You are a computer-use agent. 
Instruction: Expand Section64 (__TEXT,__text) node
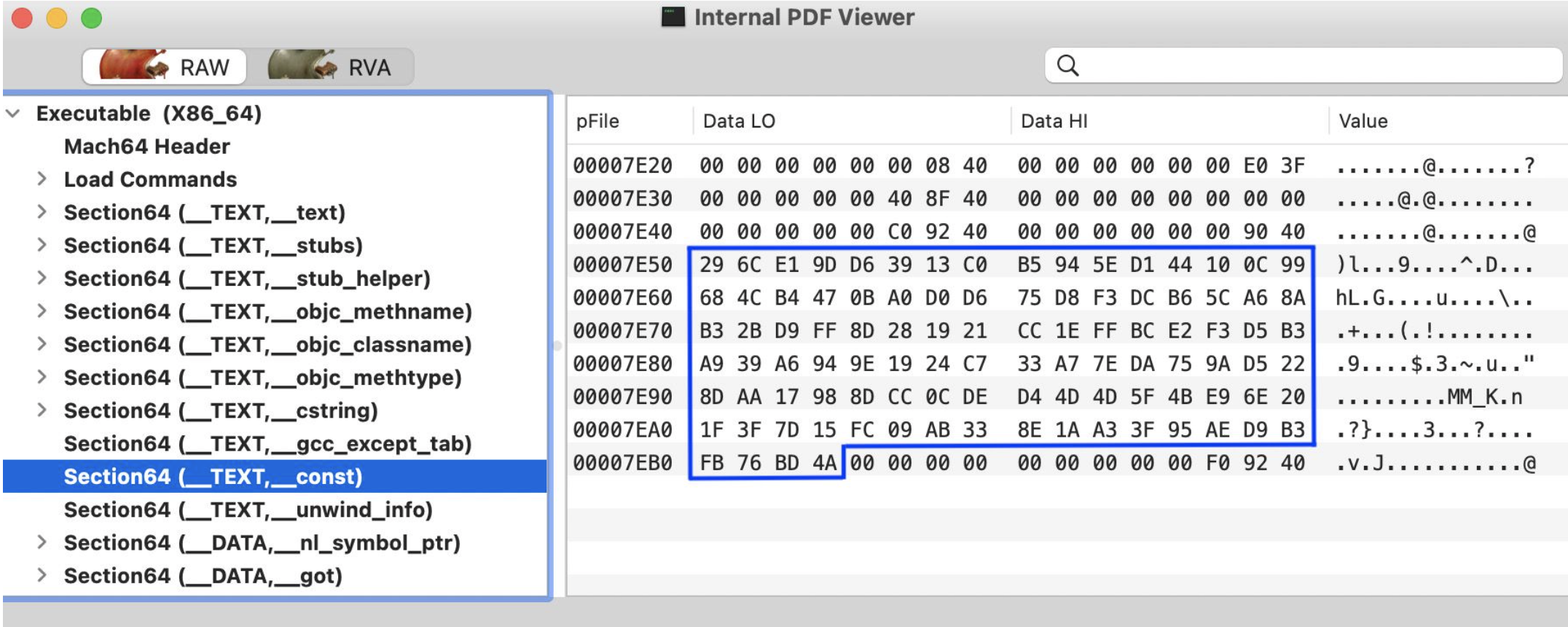pos(42,212)
